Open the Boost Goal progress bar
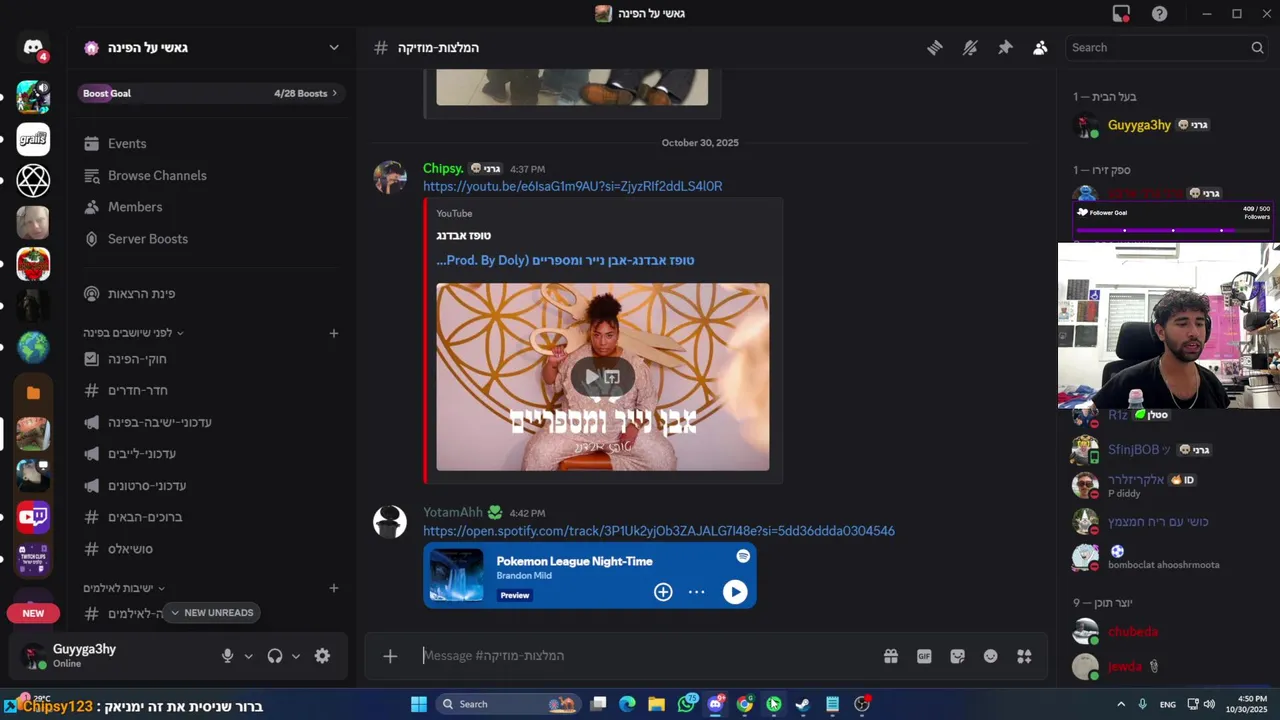The height and width of the screenshot is (720, 1280). click(x=212, y=93)
